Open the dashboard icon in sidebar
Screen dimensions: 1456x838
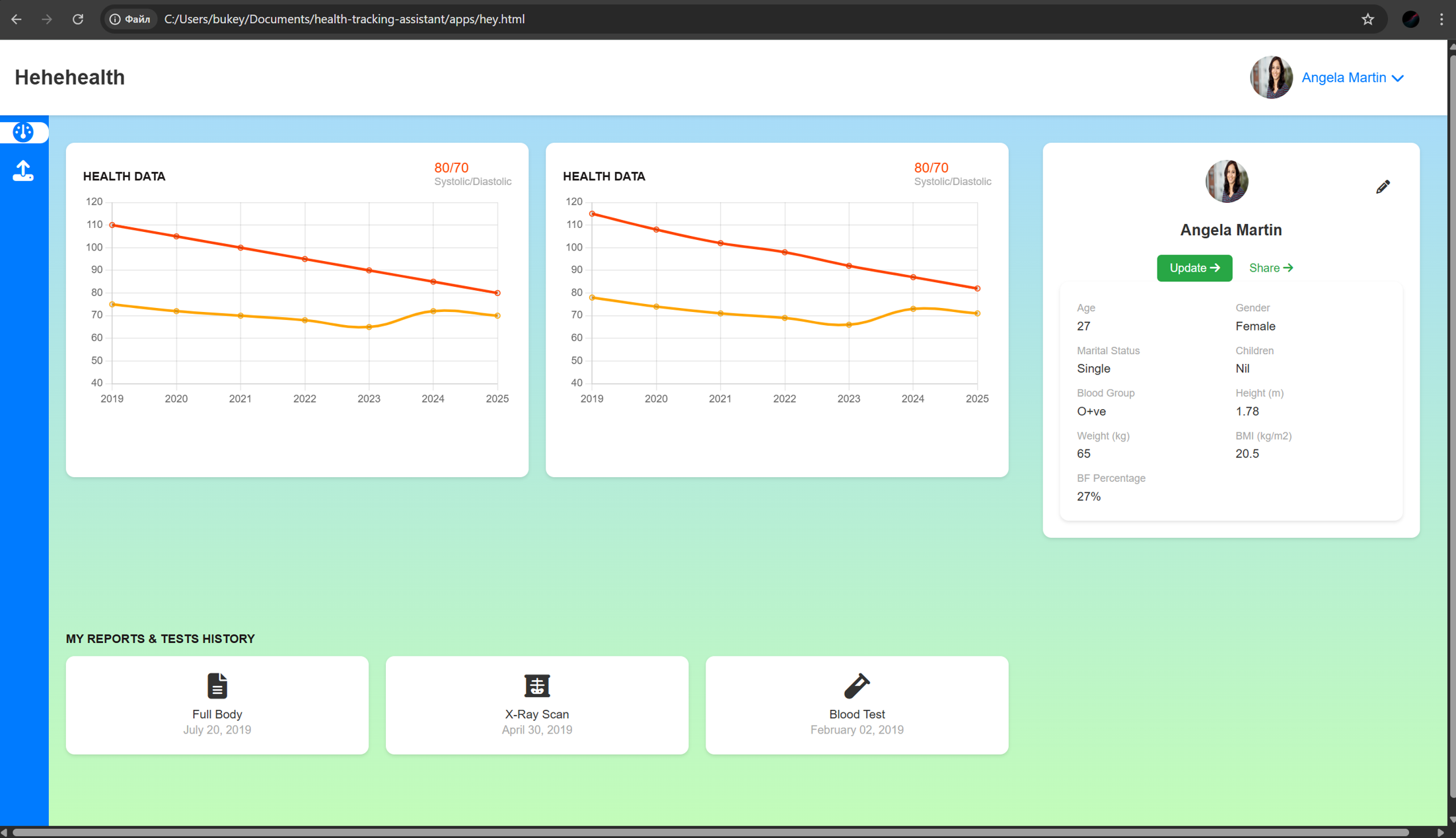point(23,132)
